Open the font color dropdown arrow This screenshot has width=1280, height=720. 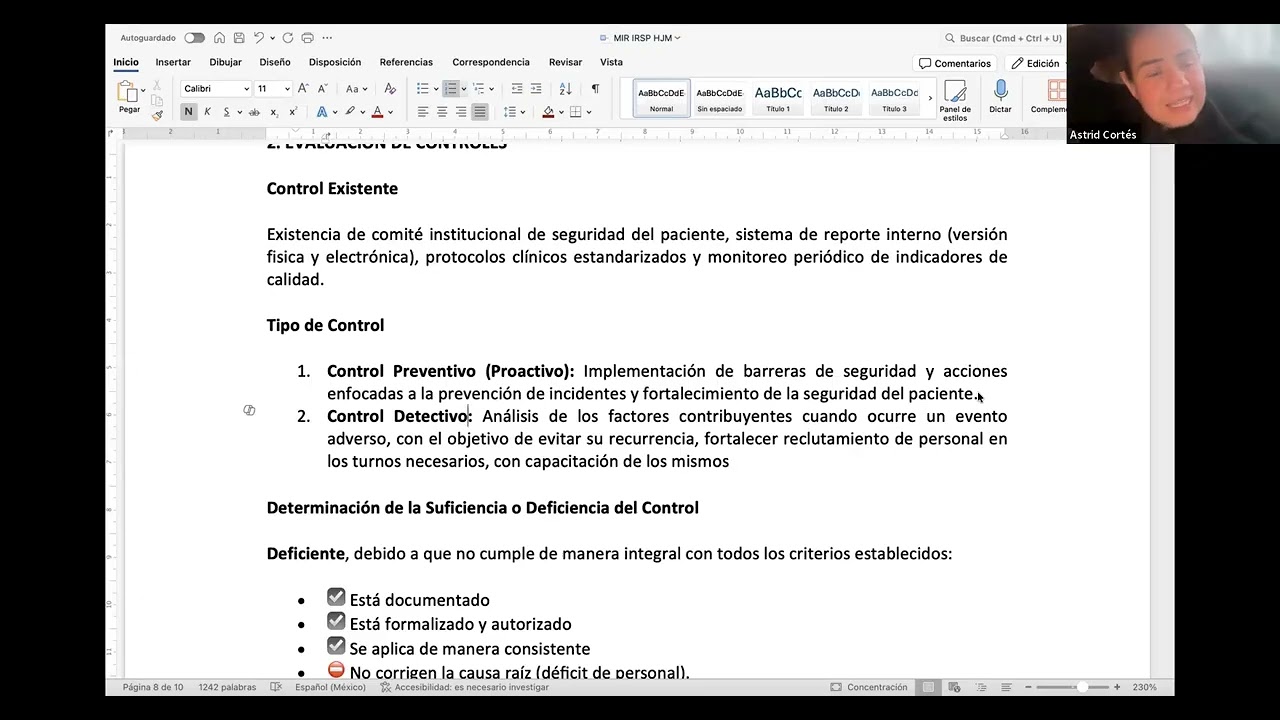(390, 112)
